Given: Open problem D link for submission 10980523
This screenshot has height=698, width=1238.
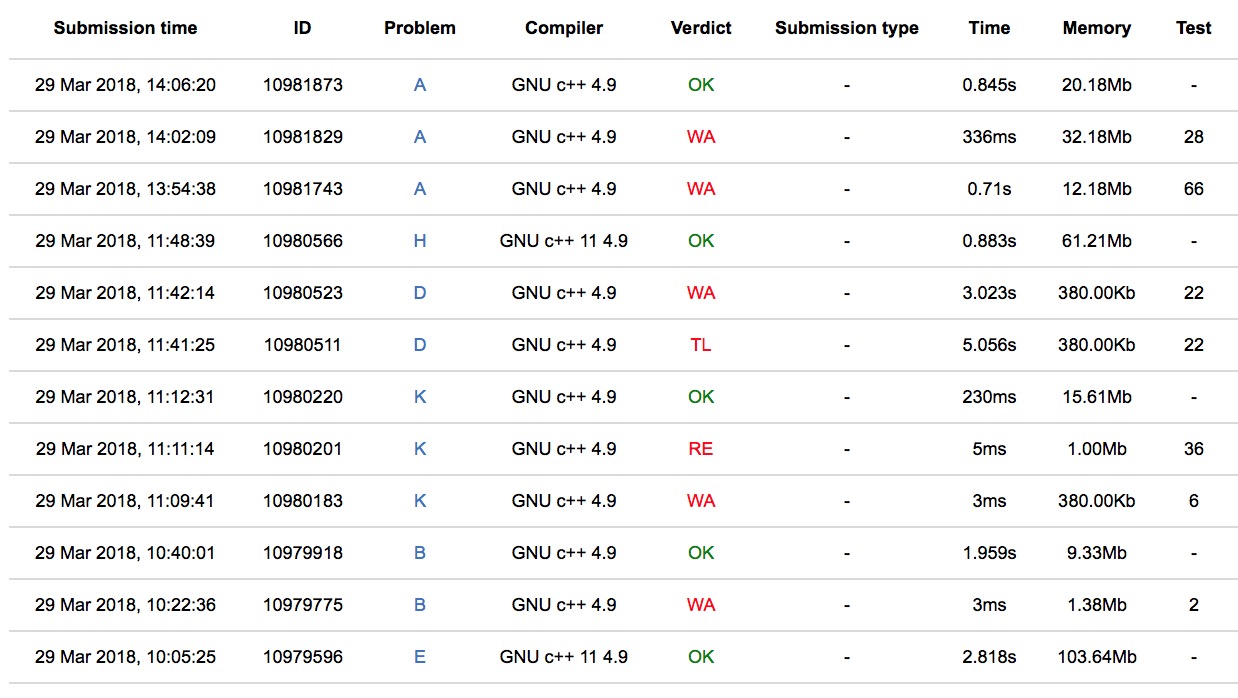Looking at the screenshot, I should (420, 293).
